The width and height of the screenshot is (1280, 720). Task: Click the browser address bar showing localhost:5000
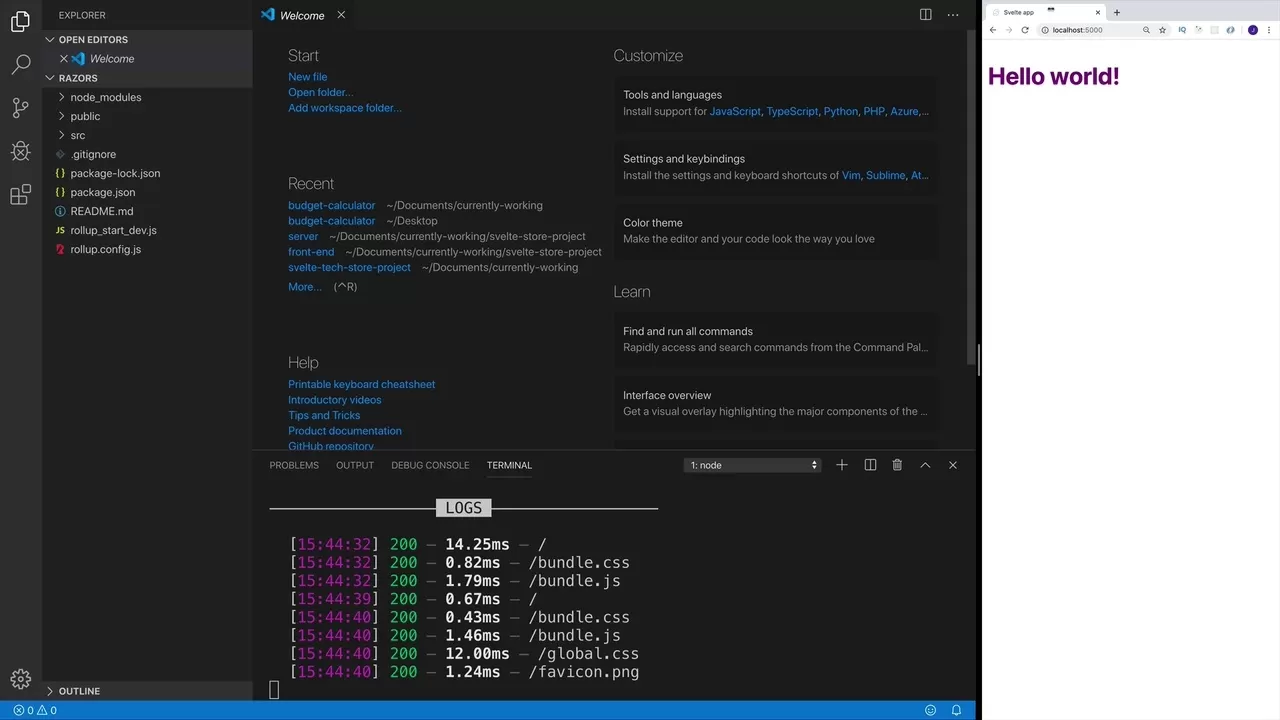(1090, 30)
